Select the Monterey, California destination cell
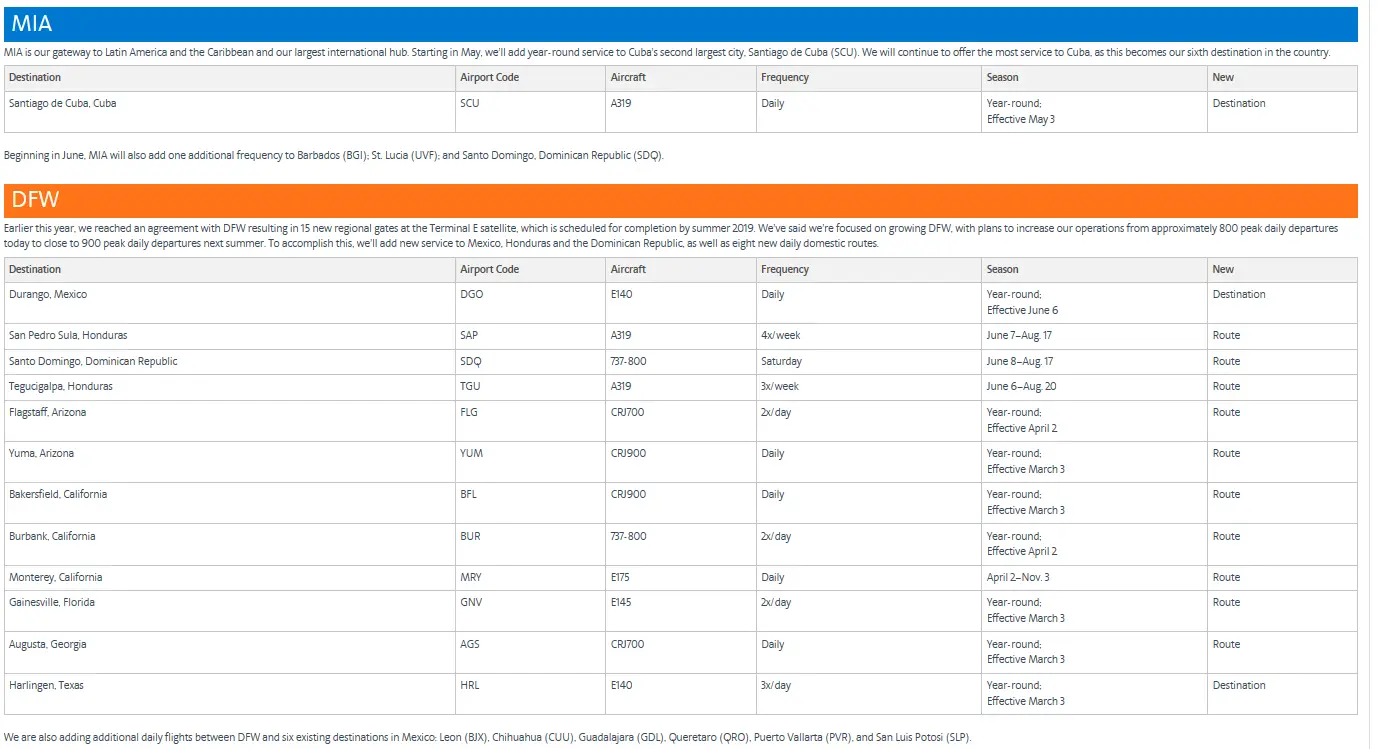 point(56,578)
